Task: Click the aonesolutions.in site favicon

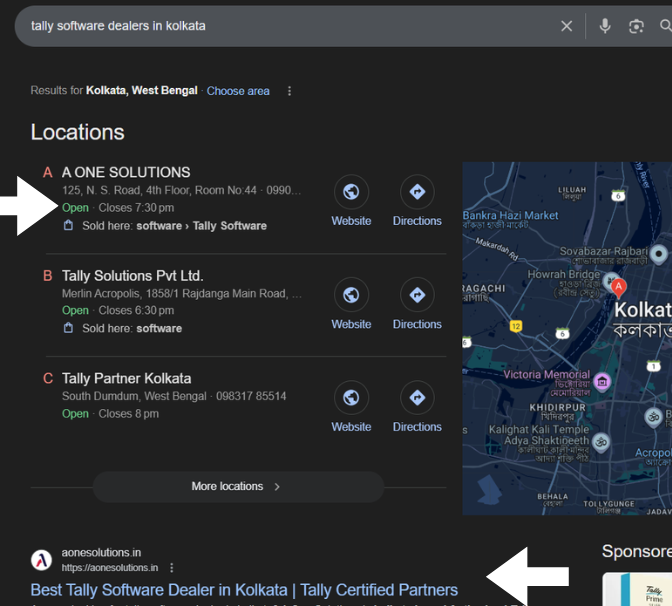Action: pyautogui.click(x=41, y=560)
